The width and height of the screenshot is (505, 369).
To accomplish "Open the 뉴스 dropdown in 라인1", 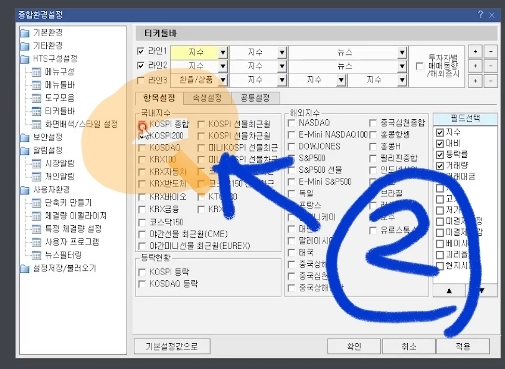I will pyautogui.click(x=402, y=53).
